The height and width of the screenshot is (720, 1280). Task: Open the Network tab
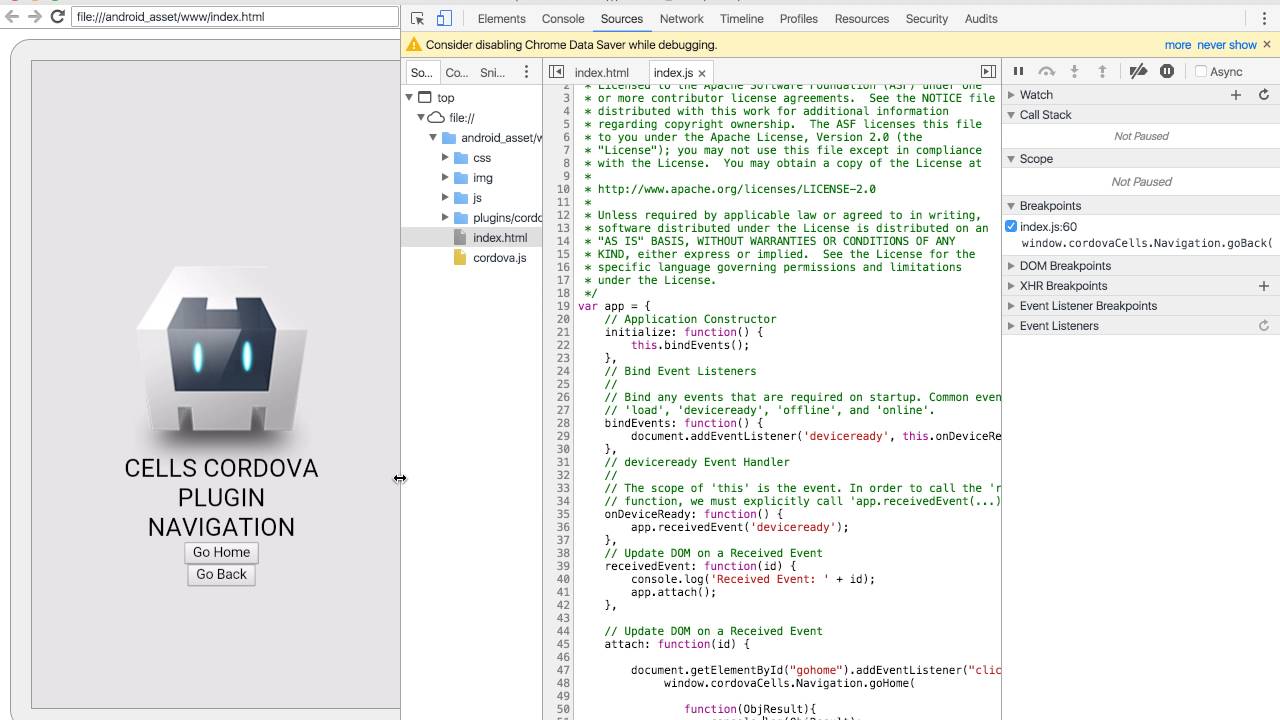pos(682,18)
